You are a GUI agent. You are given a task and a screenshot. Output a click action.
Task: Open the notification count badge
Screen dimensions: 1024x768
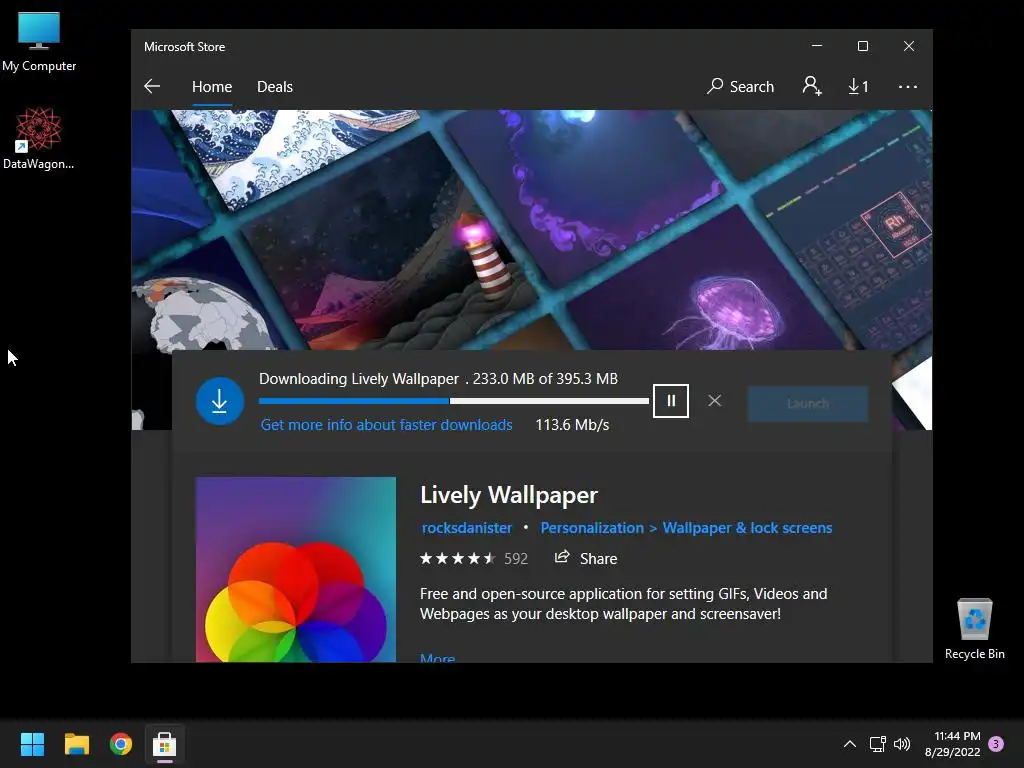996,744
